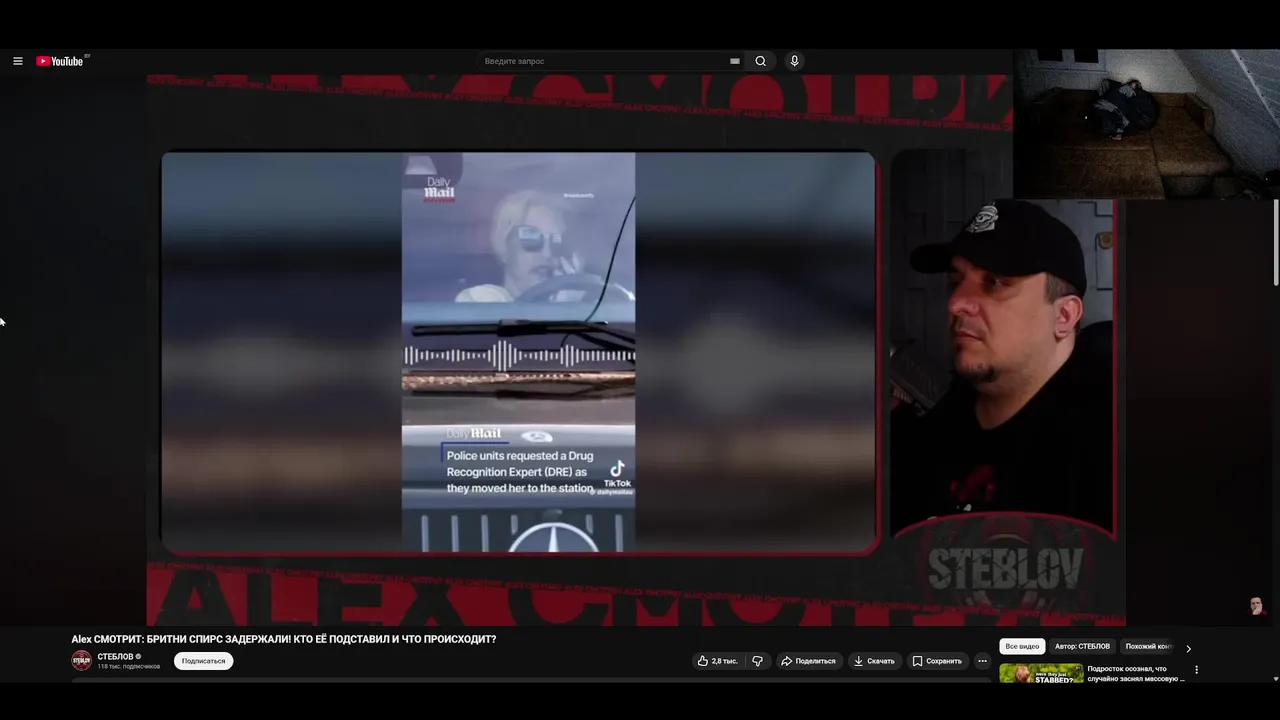This screenshot has width=1280, height=720.
Task: Open 'Подросток осознал, что случайно' video title
Action: pos(1136,674)
